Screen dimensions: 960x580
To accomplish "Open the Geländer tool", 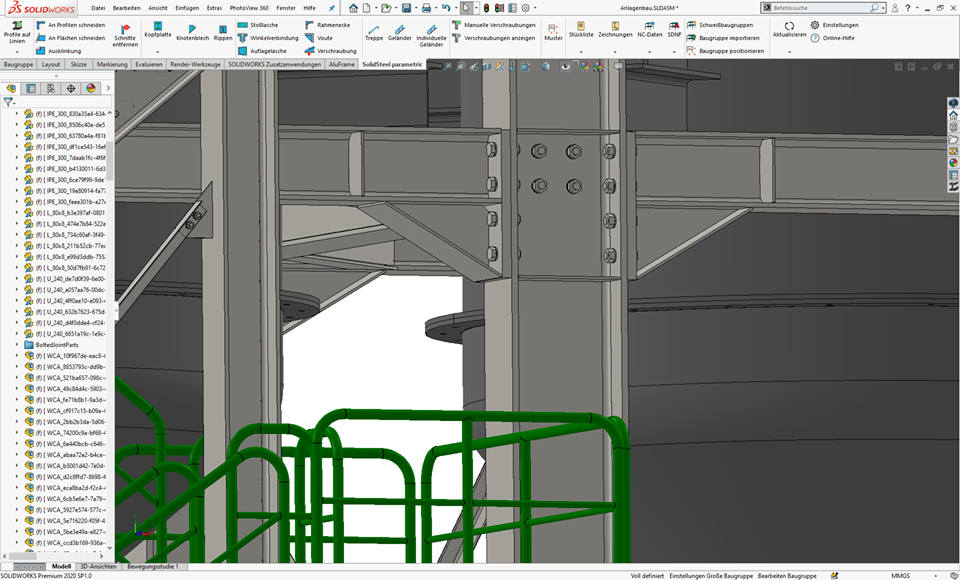I will coord(400,31).
